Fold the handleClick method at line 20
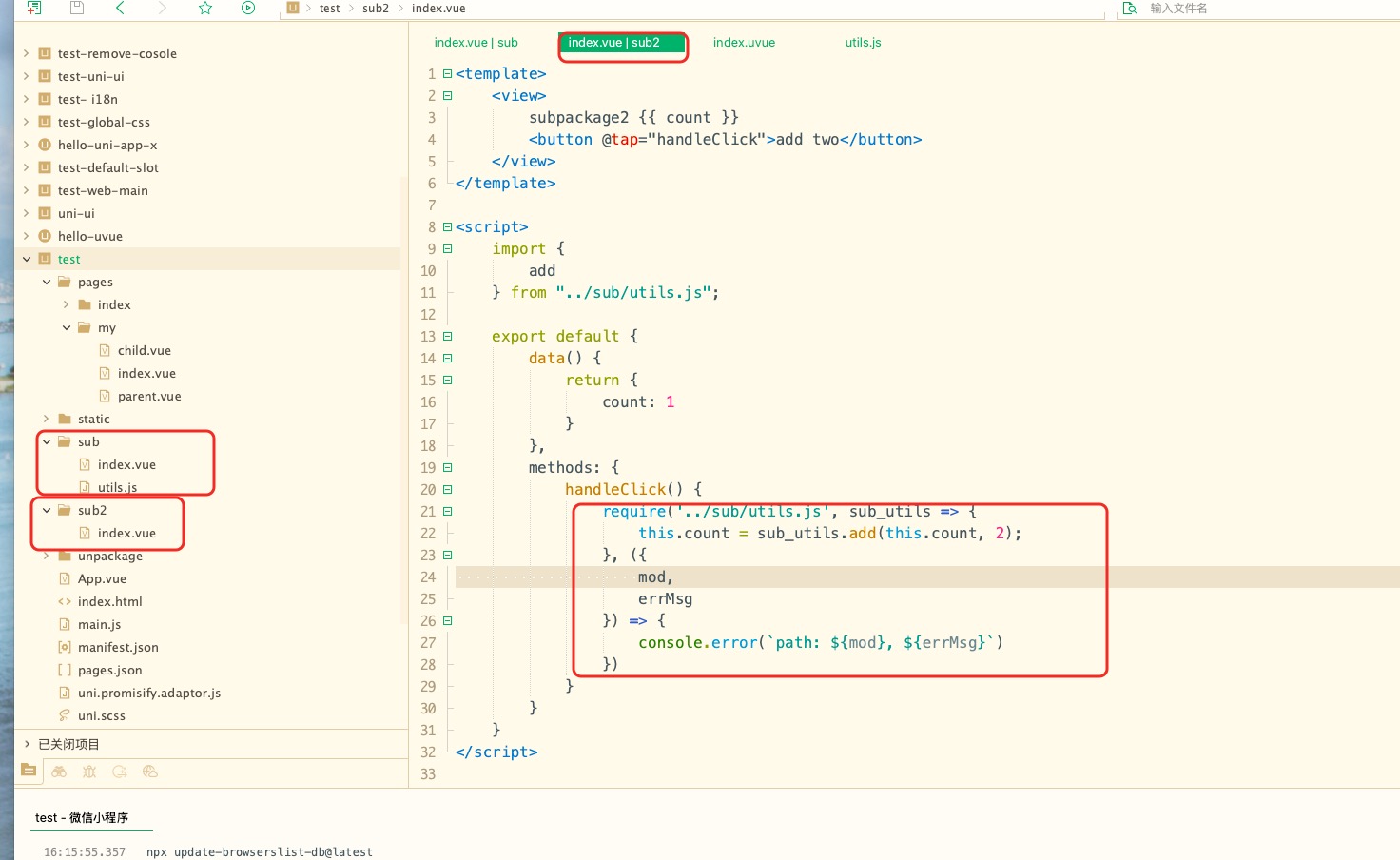Viewport: 1400px width, 860px height. (447, 490)
